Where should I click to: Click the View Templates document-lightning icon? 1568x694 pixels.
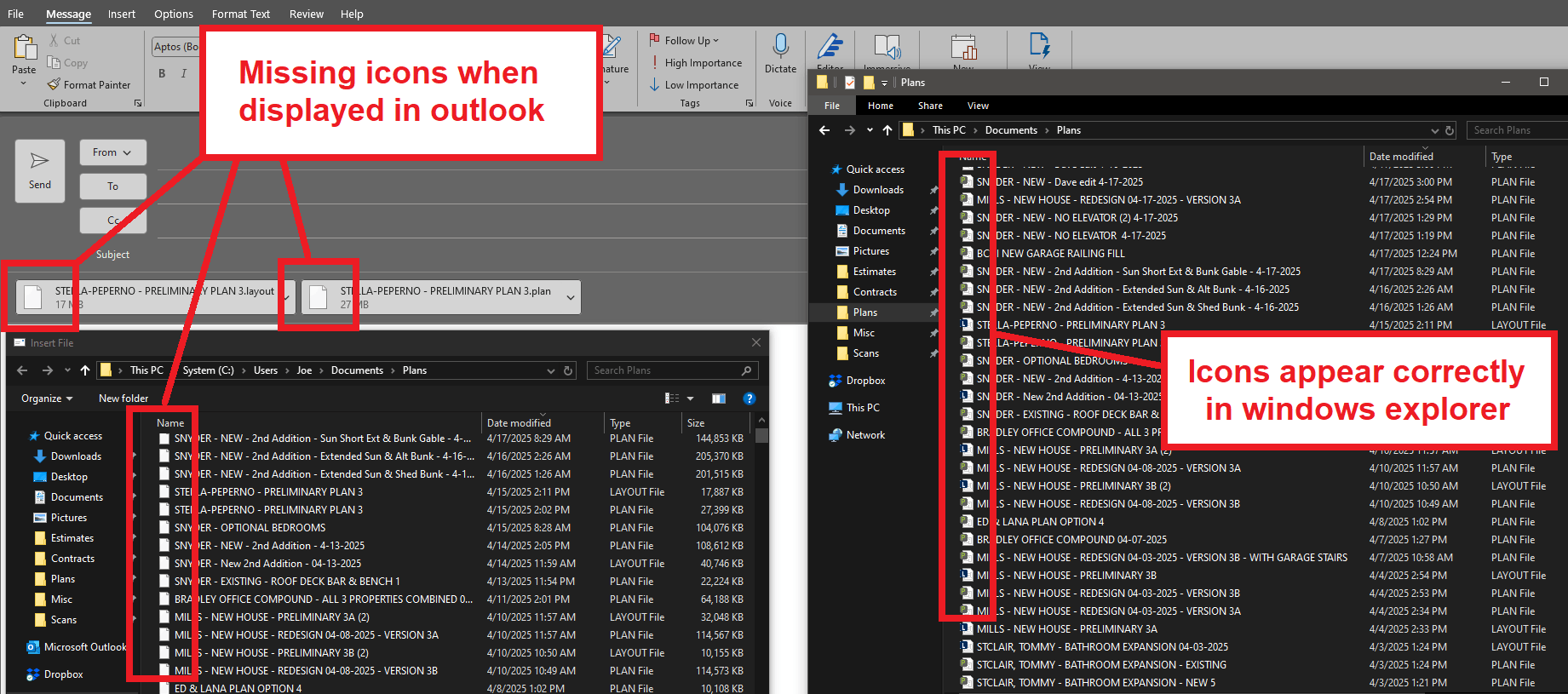pos(1039,46)
